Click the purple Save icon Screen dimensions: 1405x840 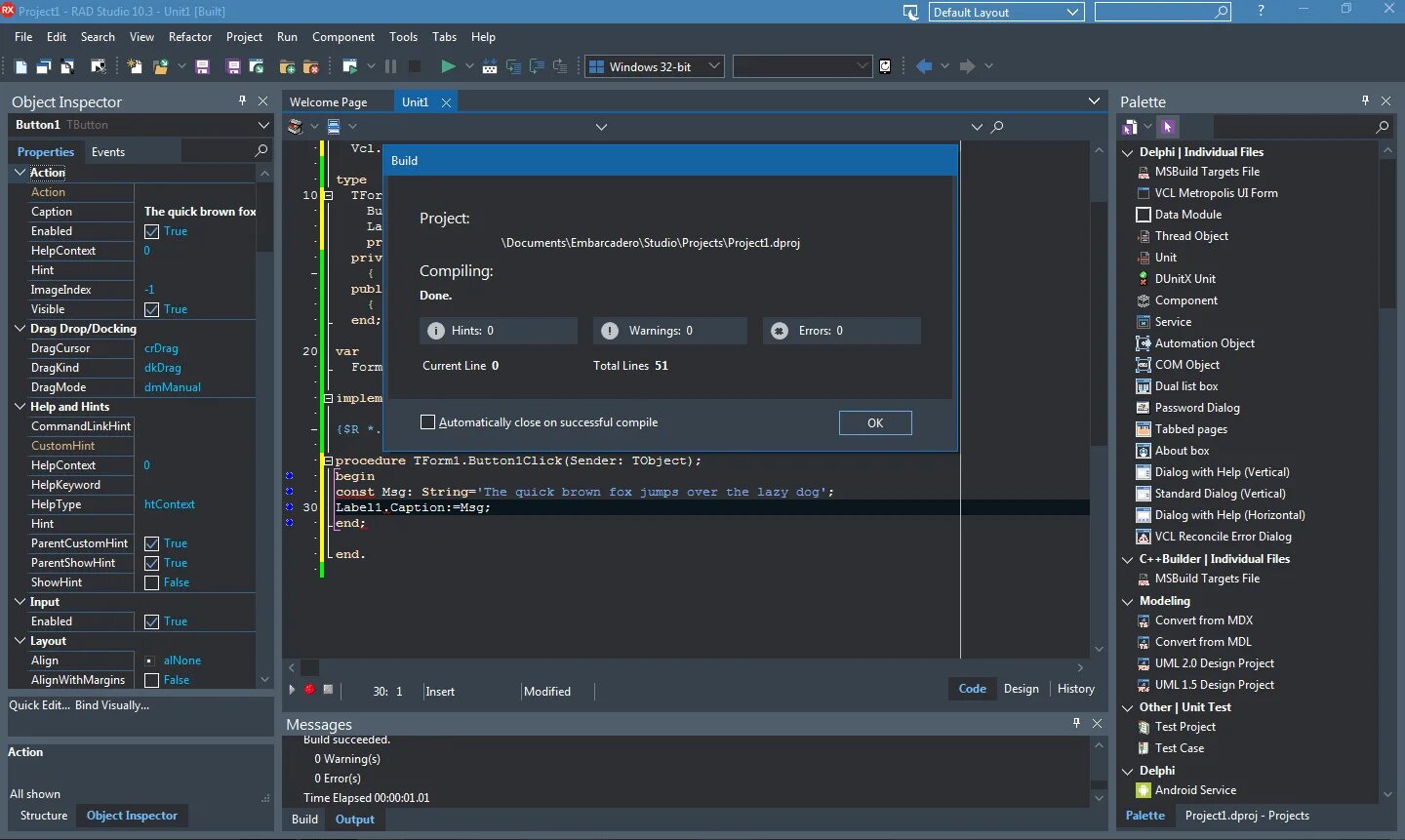[x=202, y=66]
